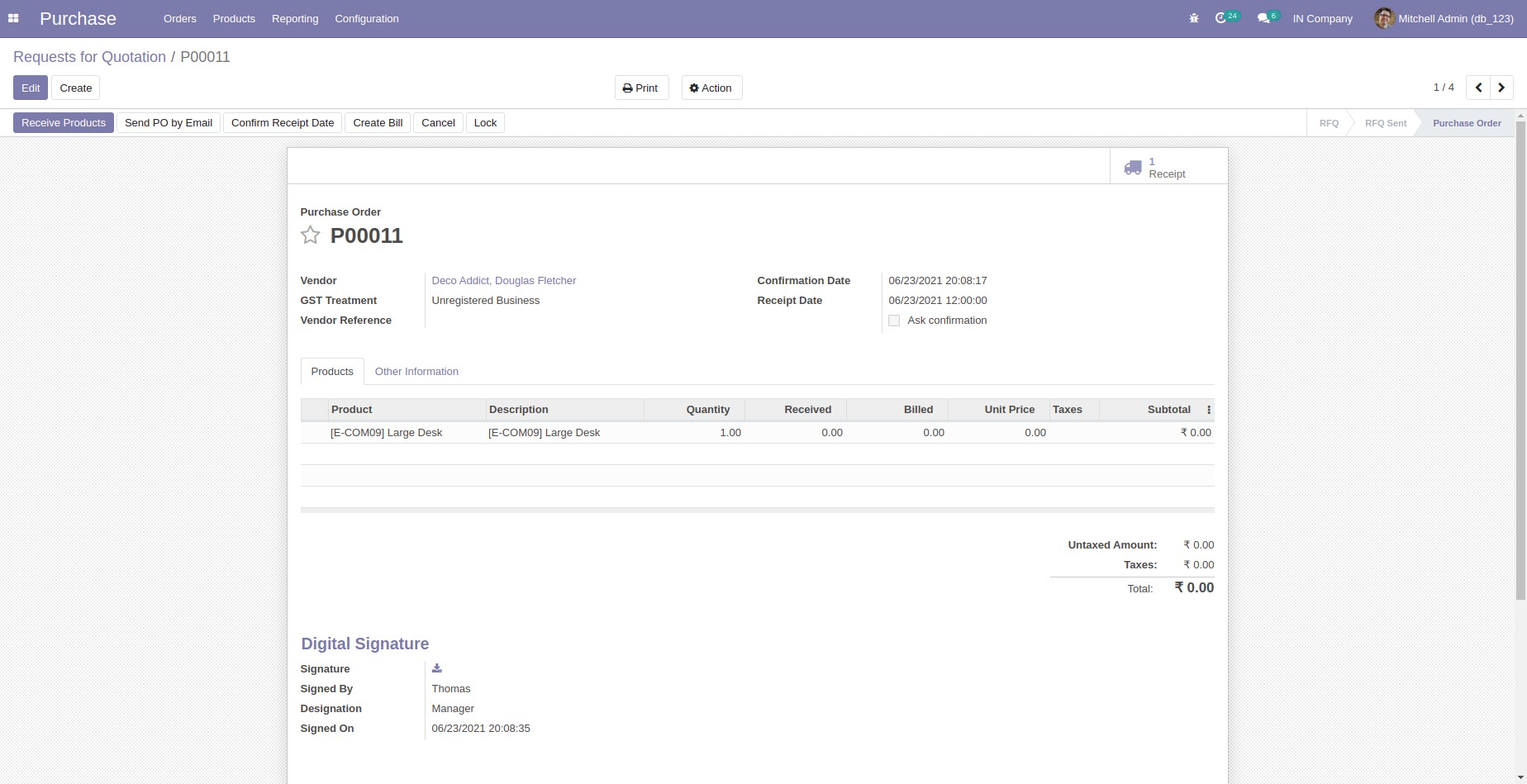Go to previous record arrow
The image size is (1527, 784).
[x=1478, y=88]
